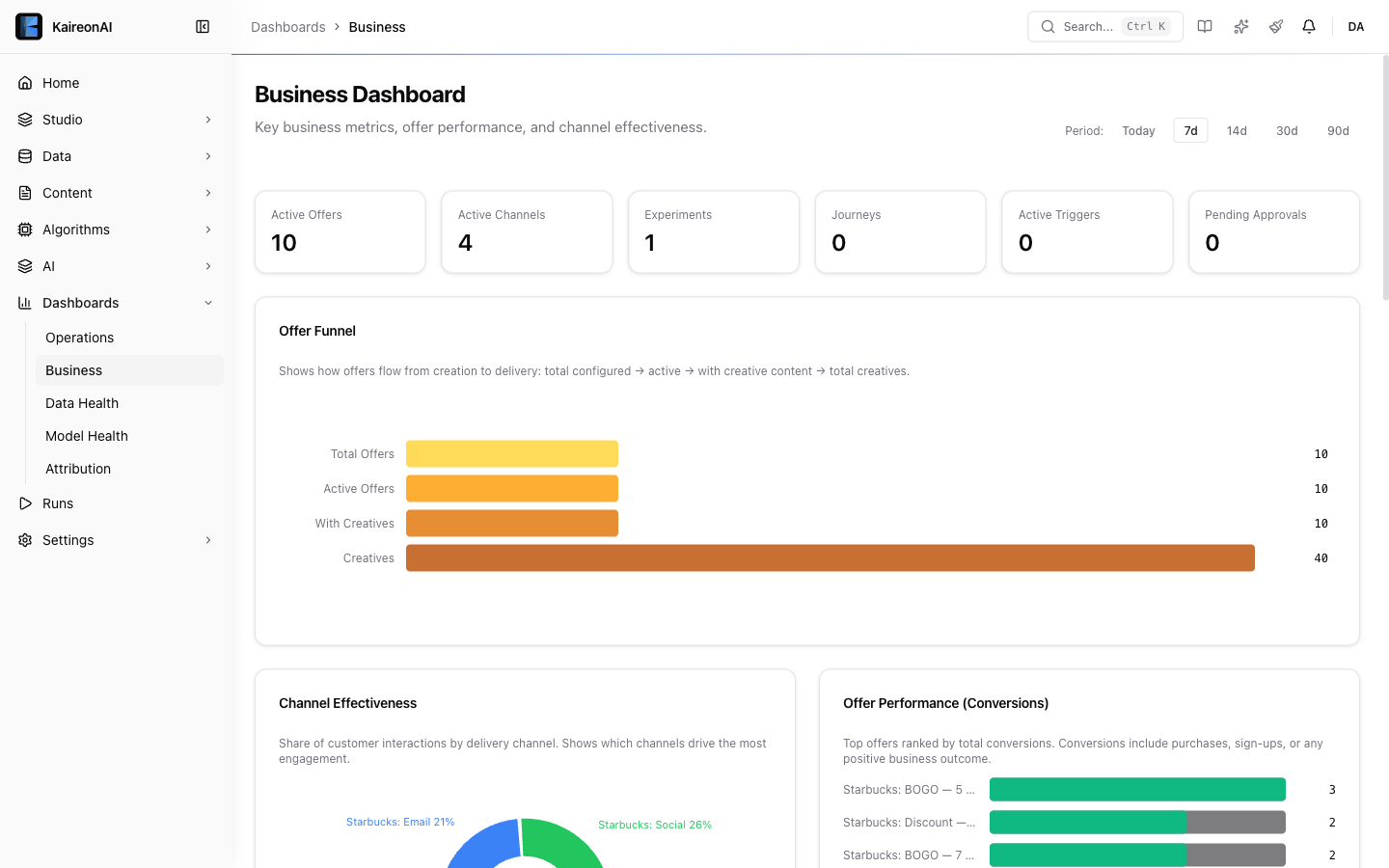This screenshot has width=1389, height=868.
Task: Go to Runs via play icon
Action: click(26, 503)
